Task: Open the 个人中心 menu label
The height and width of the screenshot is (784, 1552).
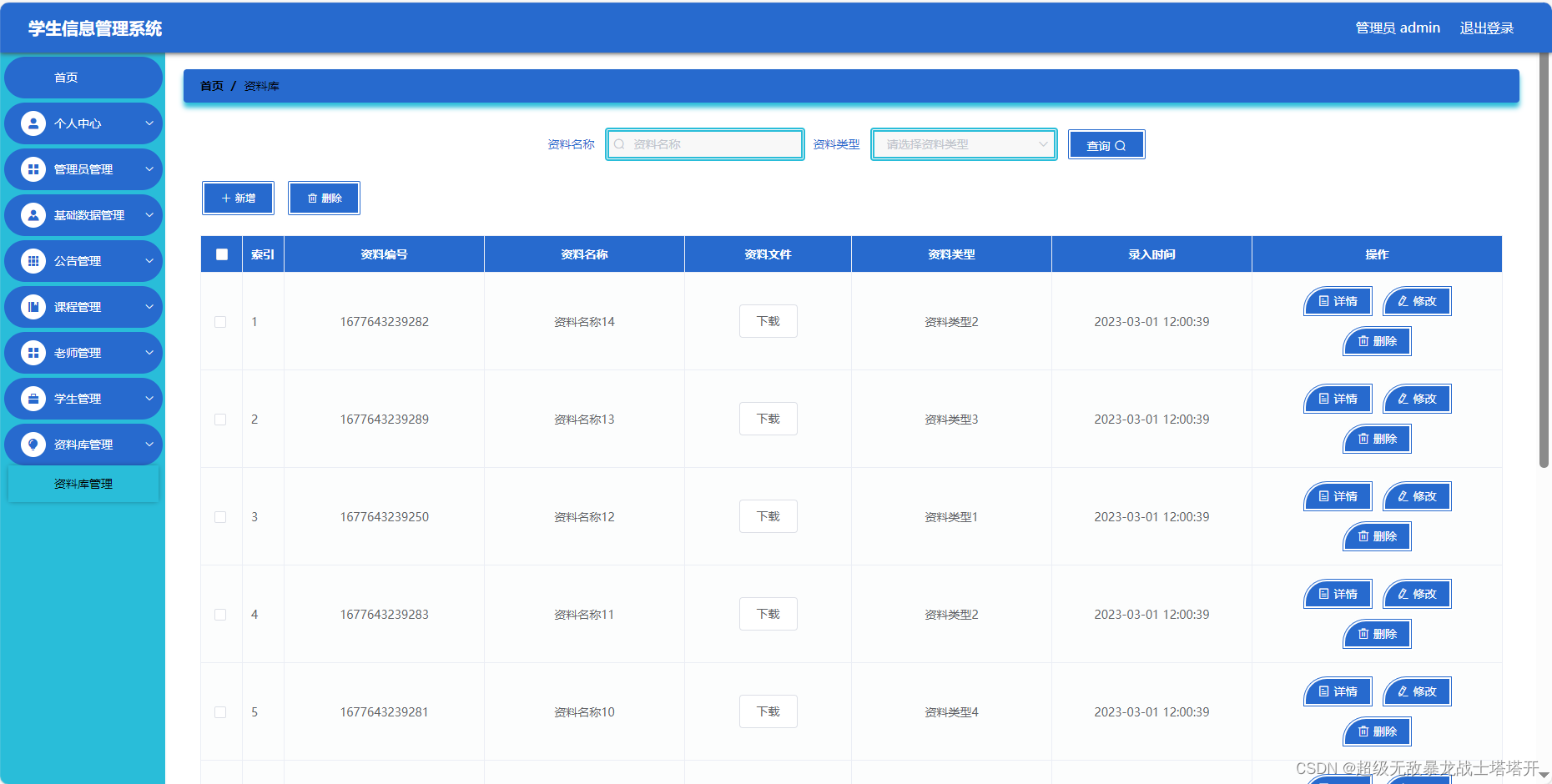Action: 78,123
